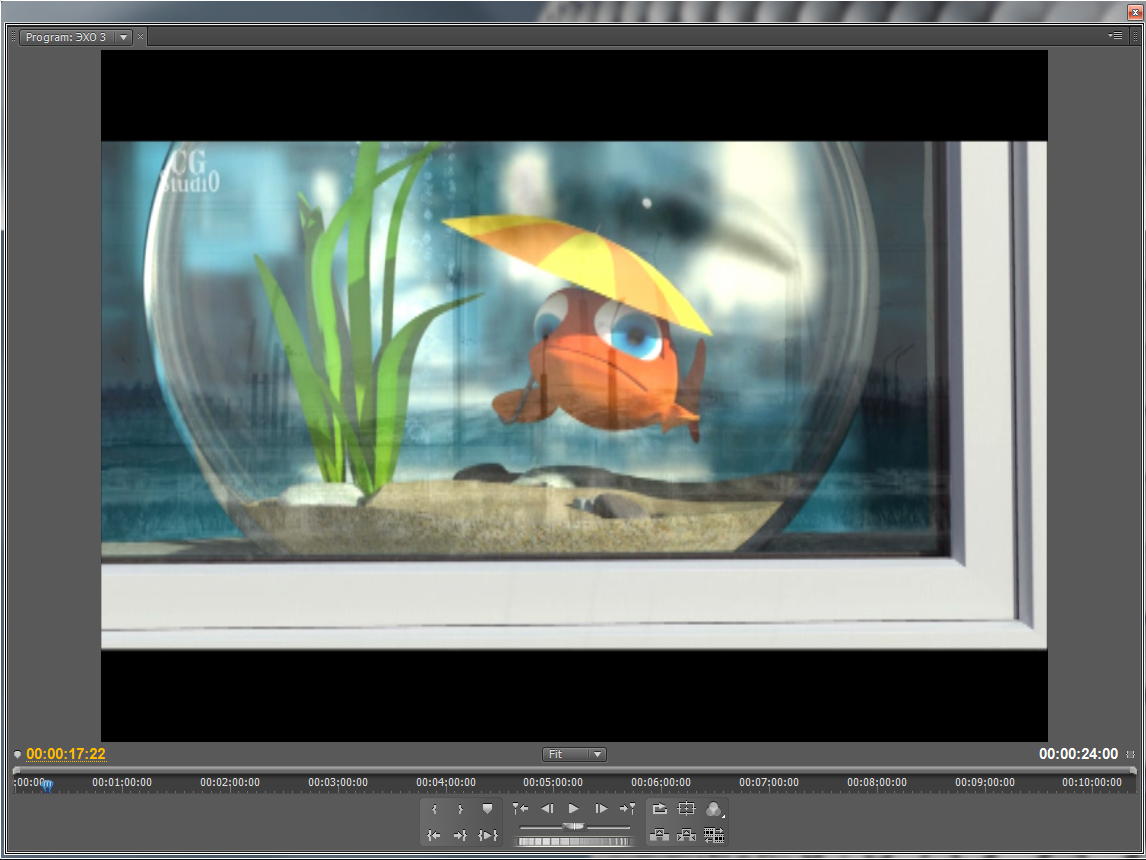Add an unnumbered marker

(487, 809)
